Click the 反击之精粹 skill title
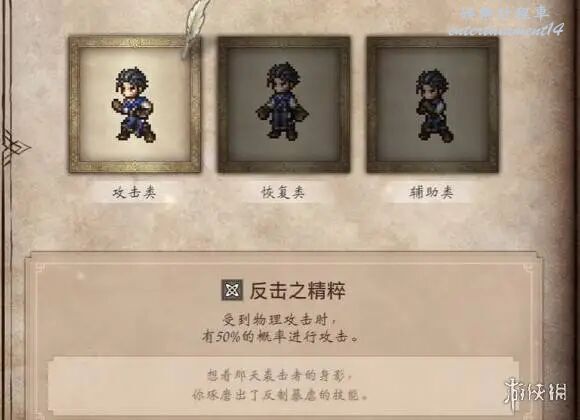The height and width of the screenshot is (420, 580). [297, 291]
